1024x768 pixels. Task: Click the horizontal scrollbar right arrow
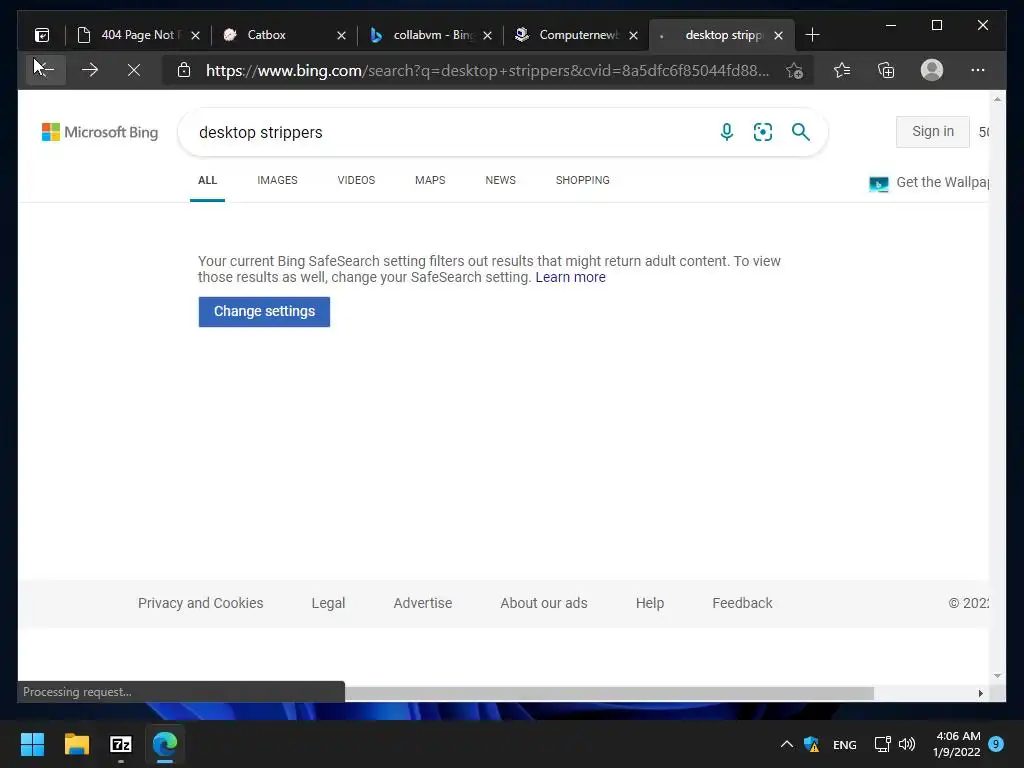coord(980,693)
